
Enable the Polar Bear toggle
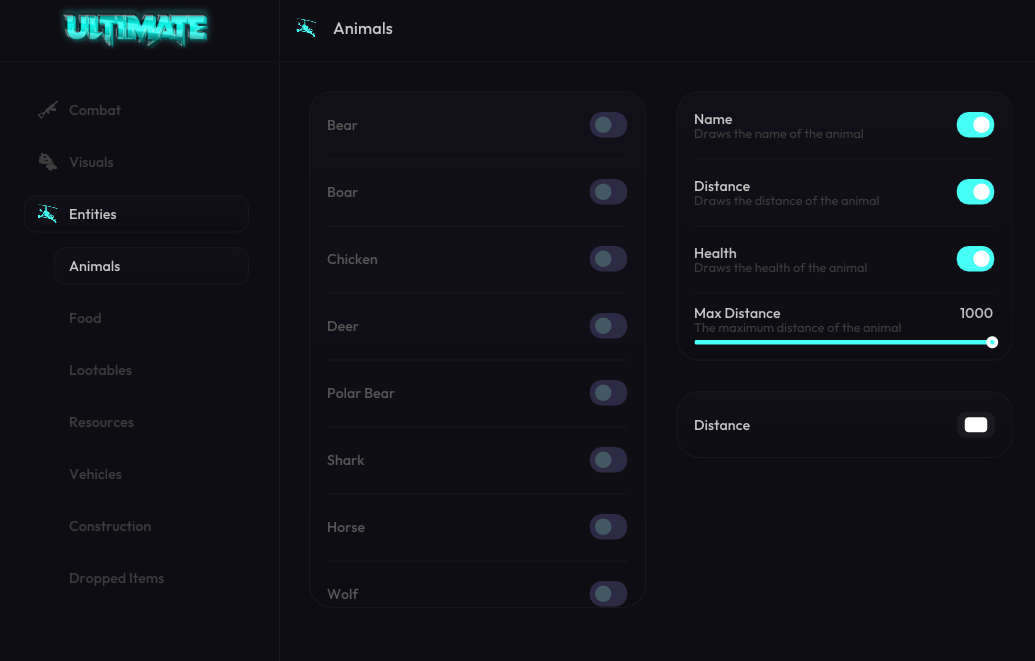pyautogui.click(x=608, y=393)
